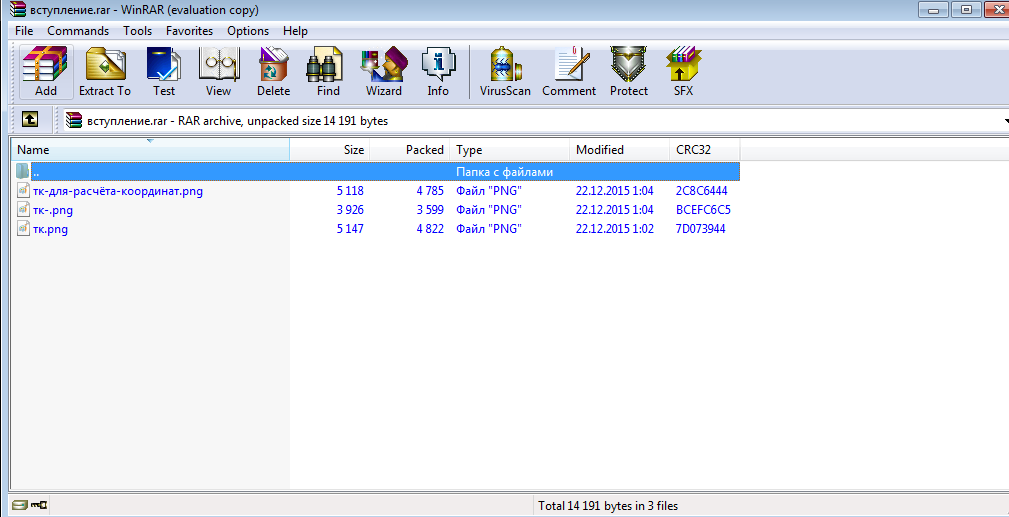
Task: Expand the address bar dropdown arrow
Action: (x=1005, y=121)
